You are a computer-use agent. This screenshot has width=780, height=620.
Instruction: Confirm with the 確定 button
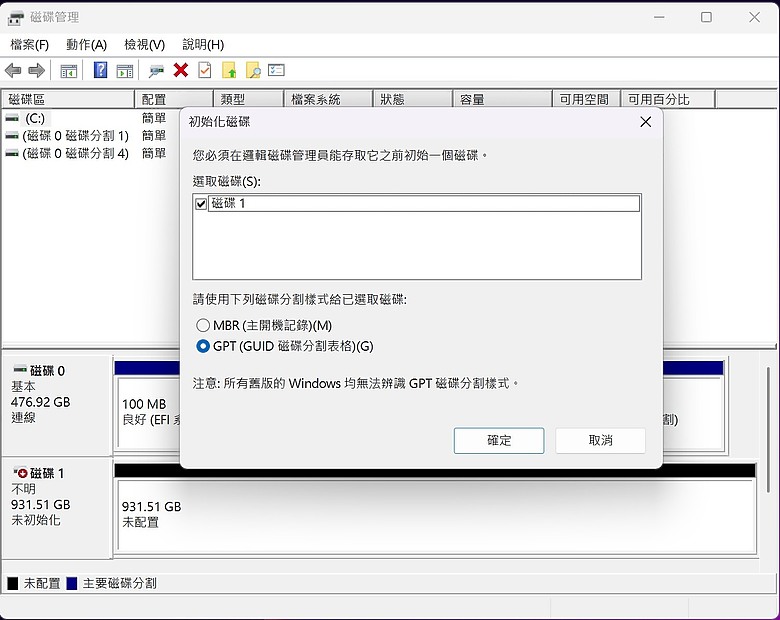click(x=499, y=440)
